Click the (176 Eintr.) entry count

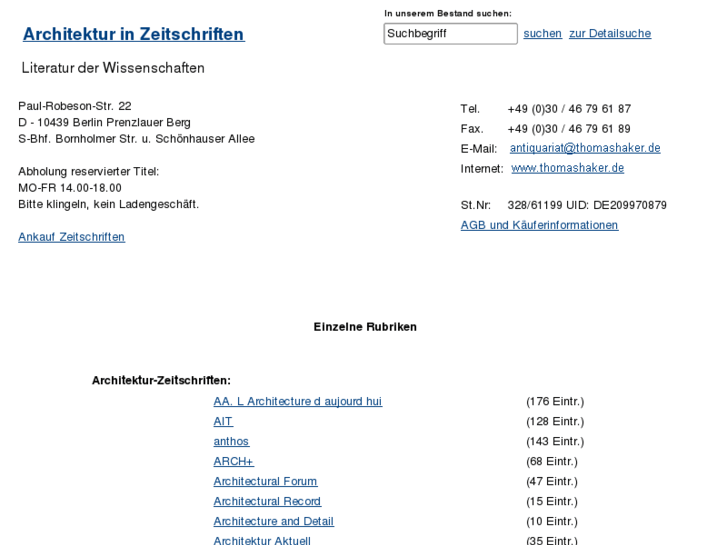555,401
